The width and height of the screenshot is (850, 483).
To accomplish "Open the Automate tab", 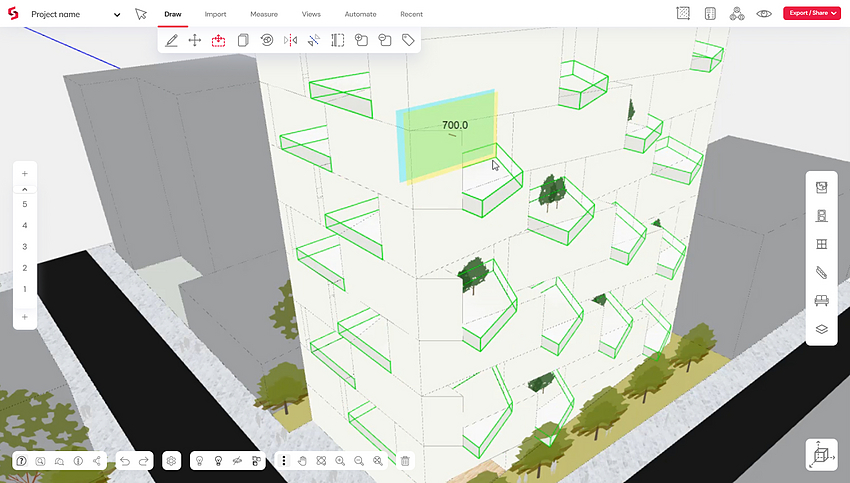I will click(x=360, y=14).
